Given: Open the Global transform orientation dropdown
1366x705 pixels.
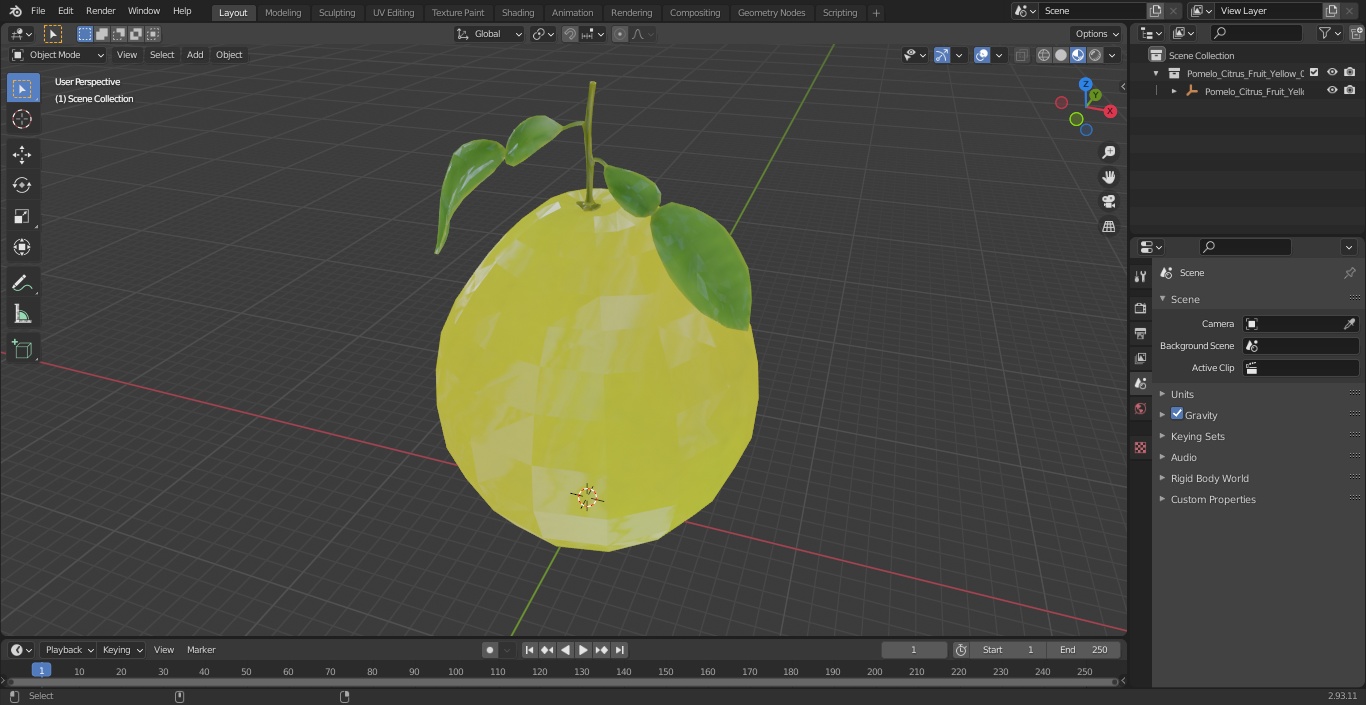Looking at the screenshot, I should 489,34.
